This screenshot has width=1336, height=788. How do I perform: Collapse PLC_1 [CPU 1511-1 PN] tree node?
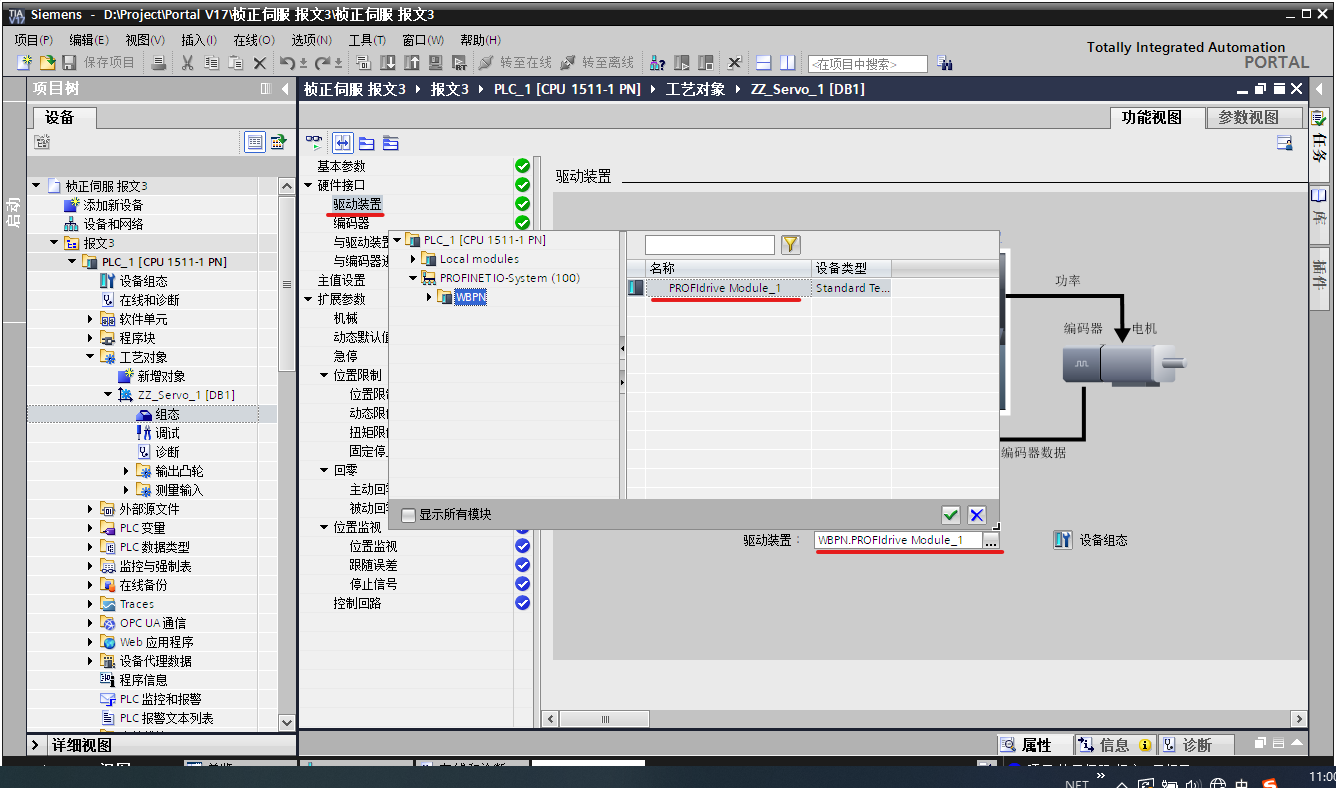(x=73, y=262)
